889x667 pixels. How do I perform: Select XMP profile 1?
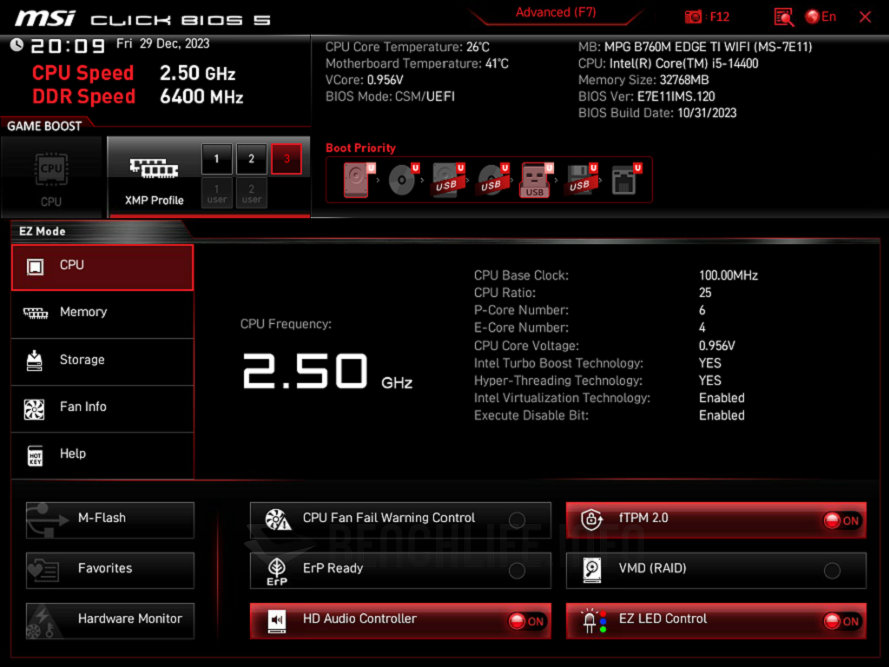[x=217, y=159]
